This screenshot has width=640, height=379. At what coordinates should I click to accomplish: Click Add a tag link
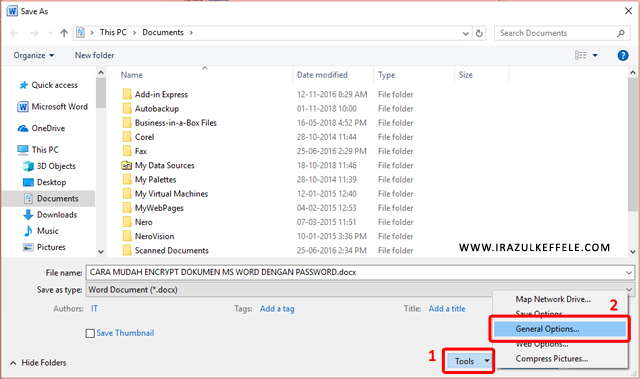pos(277,309)
